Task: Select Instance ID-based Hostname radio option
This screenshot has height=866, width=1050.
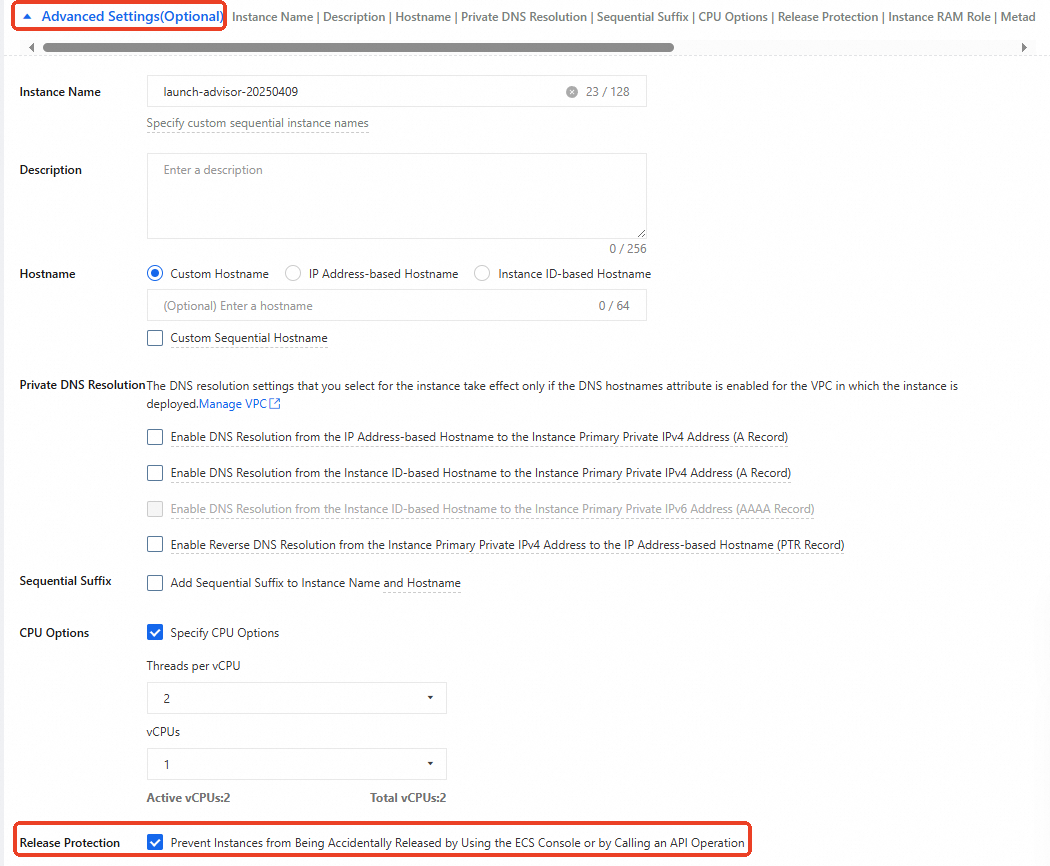Action: pyautogui.click(x=482, y=273)
